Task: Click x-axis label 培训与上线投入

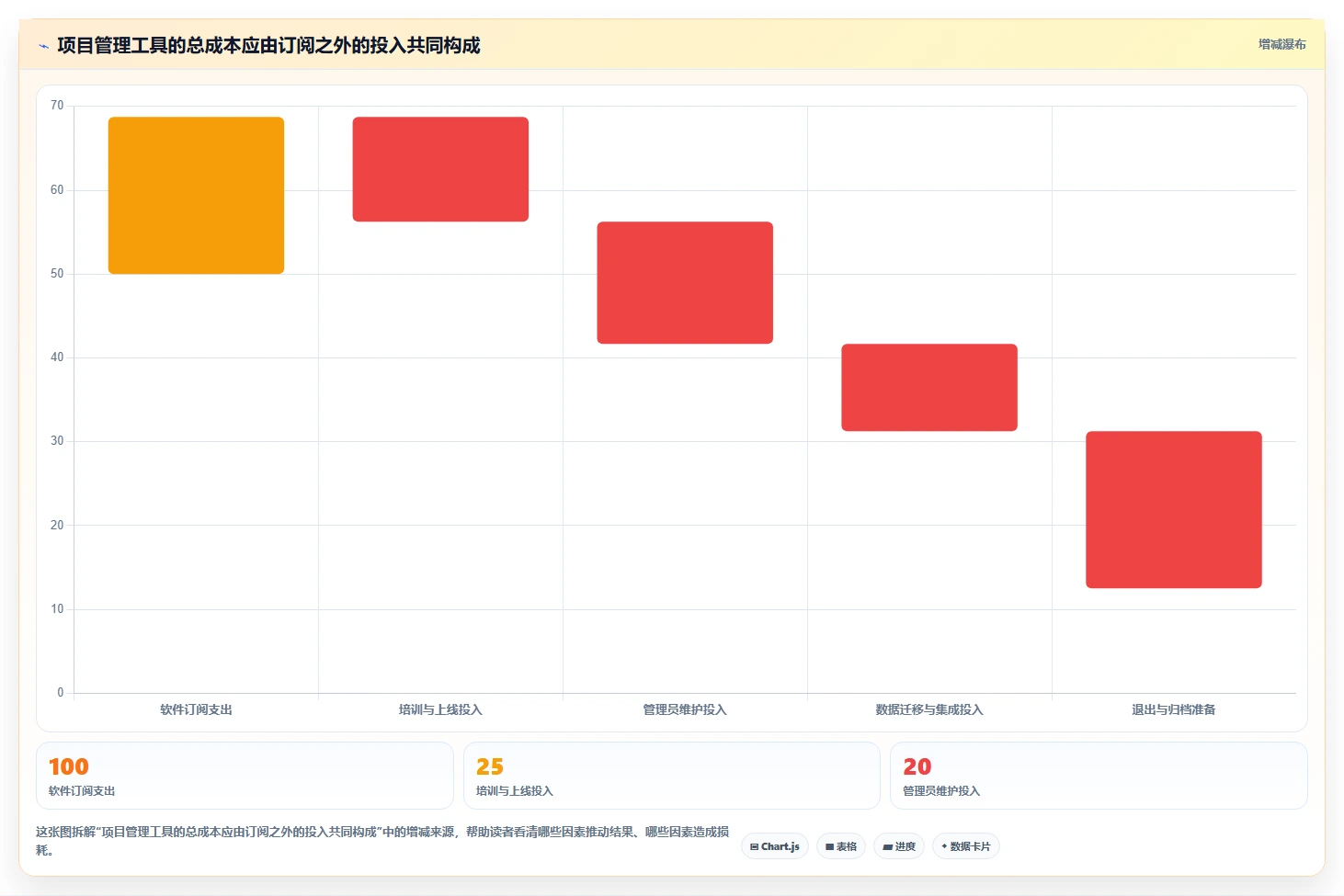Action: pos(440,709)
